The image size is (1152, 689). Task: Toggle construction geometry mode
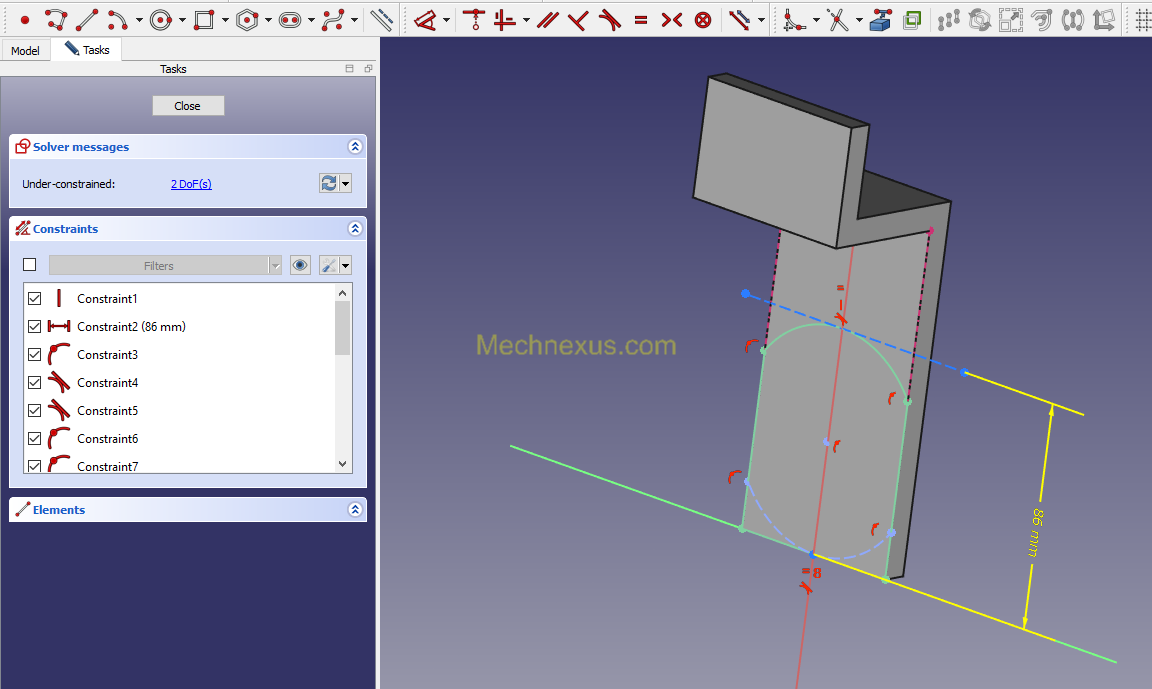click(381, 19)
